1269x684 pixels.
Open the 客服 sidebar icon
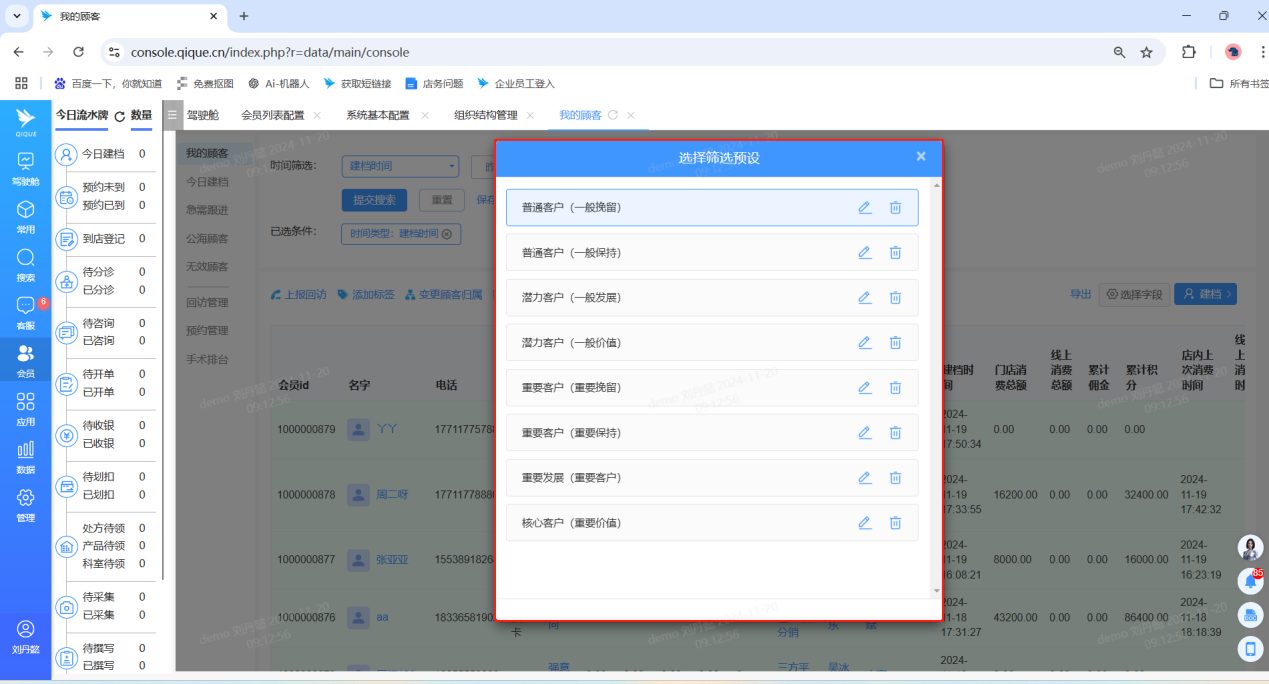(x=26, y=312)
